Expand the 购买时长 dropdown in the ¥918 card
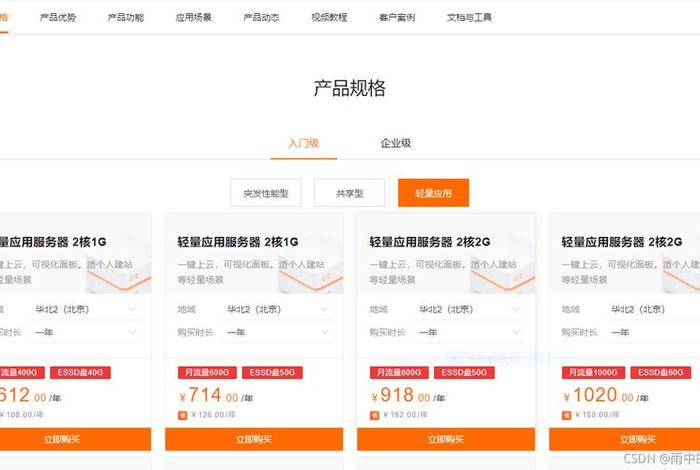This screenshot has width=700, height=470. pyautogui.click(x=471, y=332)
